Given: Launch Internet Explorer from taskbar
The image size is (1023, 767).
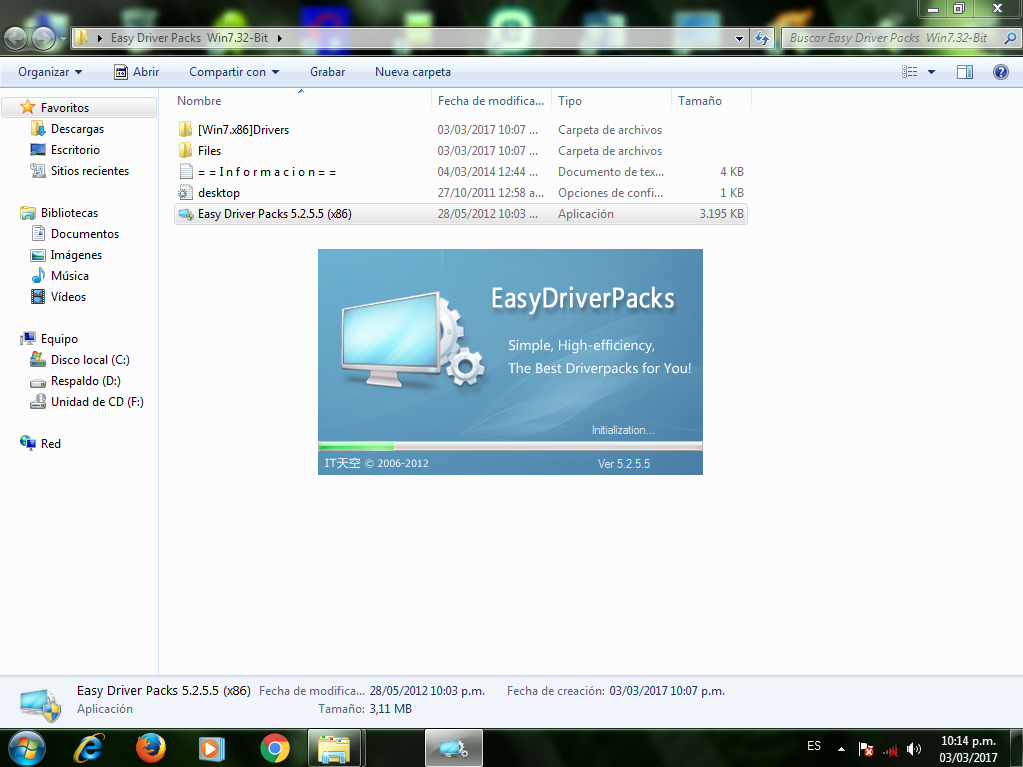Looking at the screenshot, I should (89, 748).
